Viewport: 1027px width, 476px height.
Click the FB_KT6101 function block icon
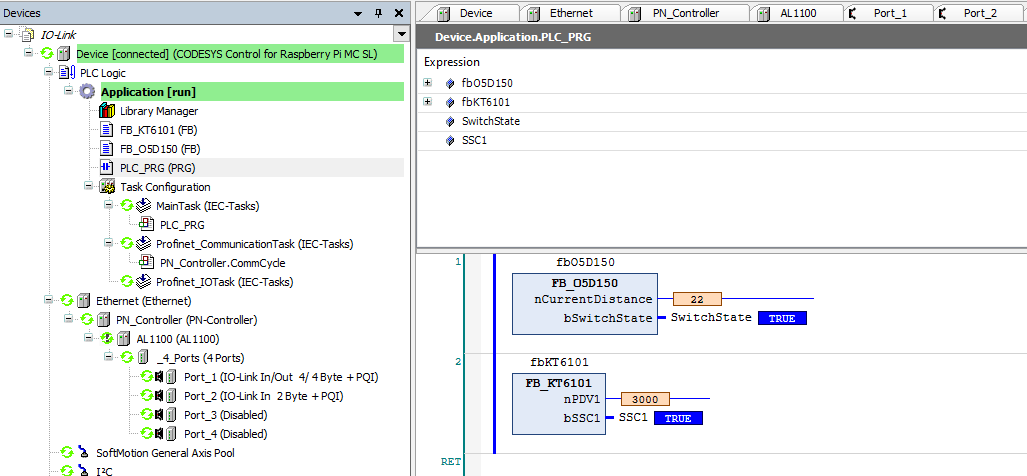click(107, 130)
